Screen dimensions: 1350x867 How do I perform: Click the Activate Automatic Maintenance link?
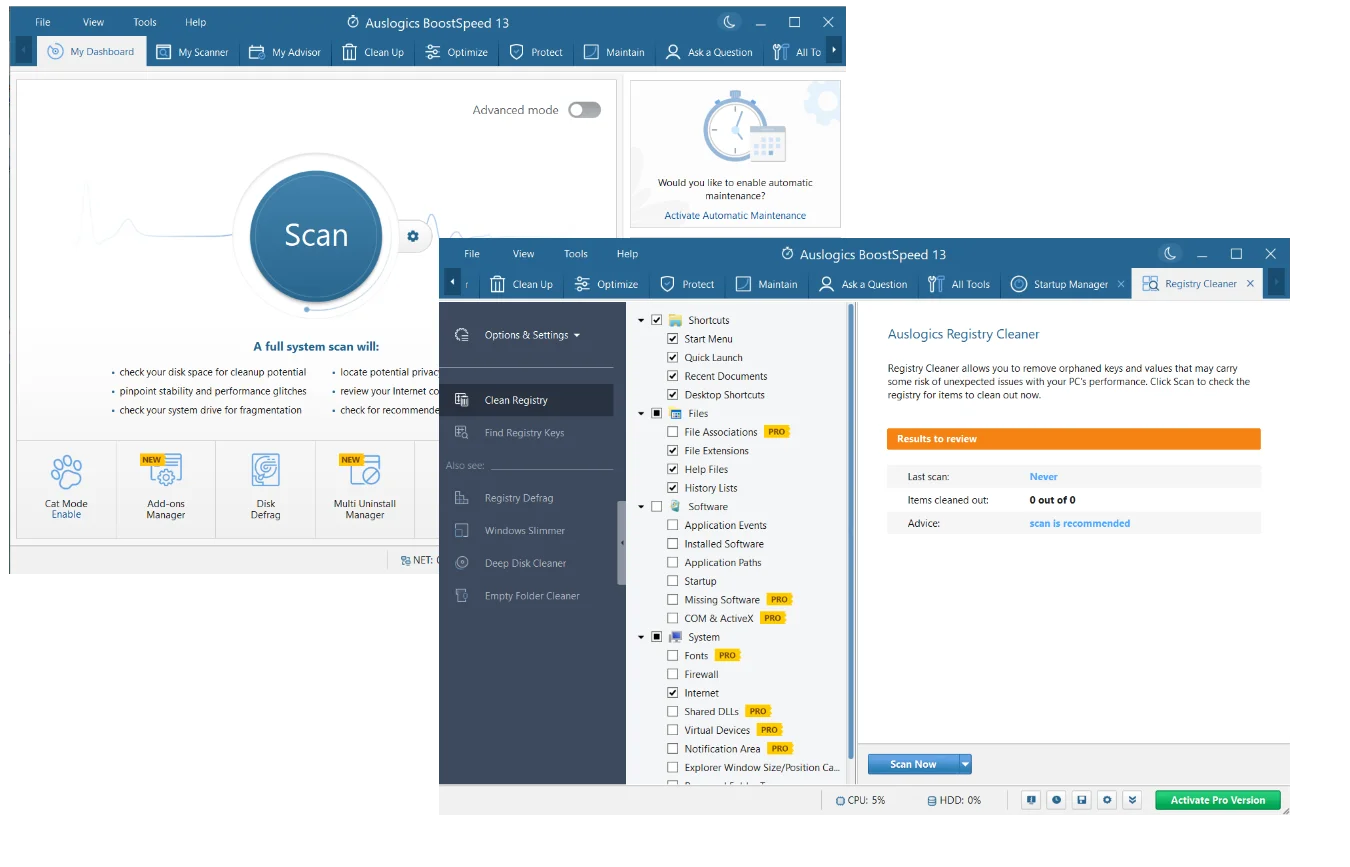pyautogui.click(x=735, y=216)
